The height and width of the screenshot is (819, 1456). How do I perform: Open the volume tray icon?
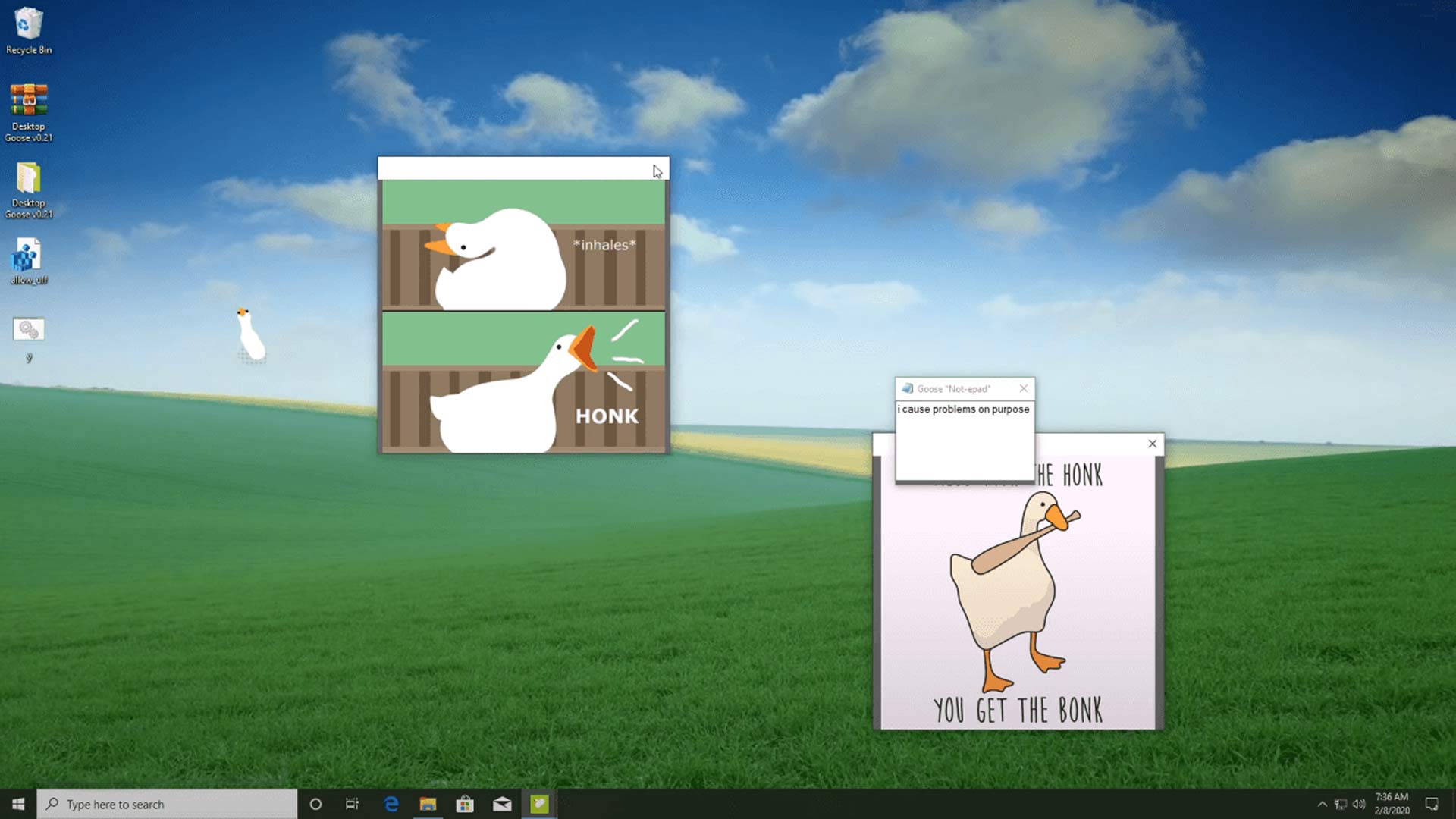click(x=1359, y=804)
